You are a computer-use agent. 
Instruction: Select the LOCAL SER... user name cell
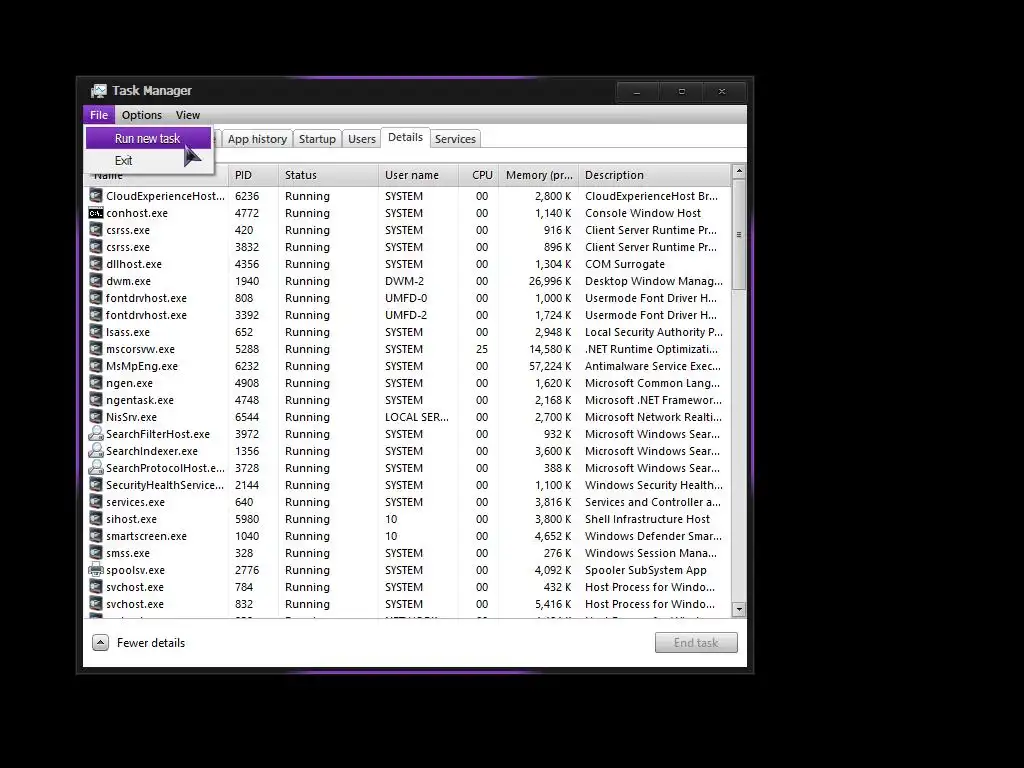(x=417, y=417)
